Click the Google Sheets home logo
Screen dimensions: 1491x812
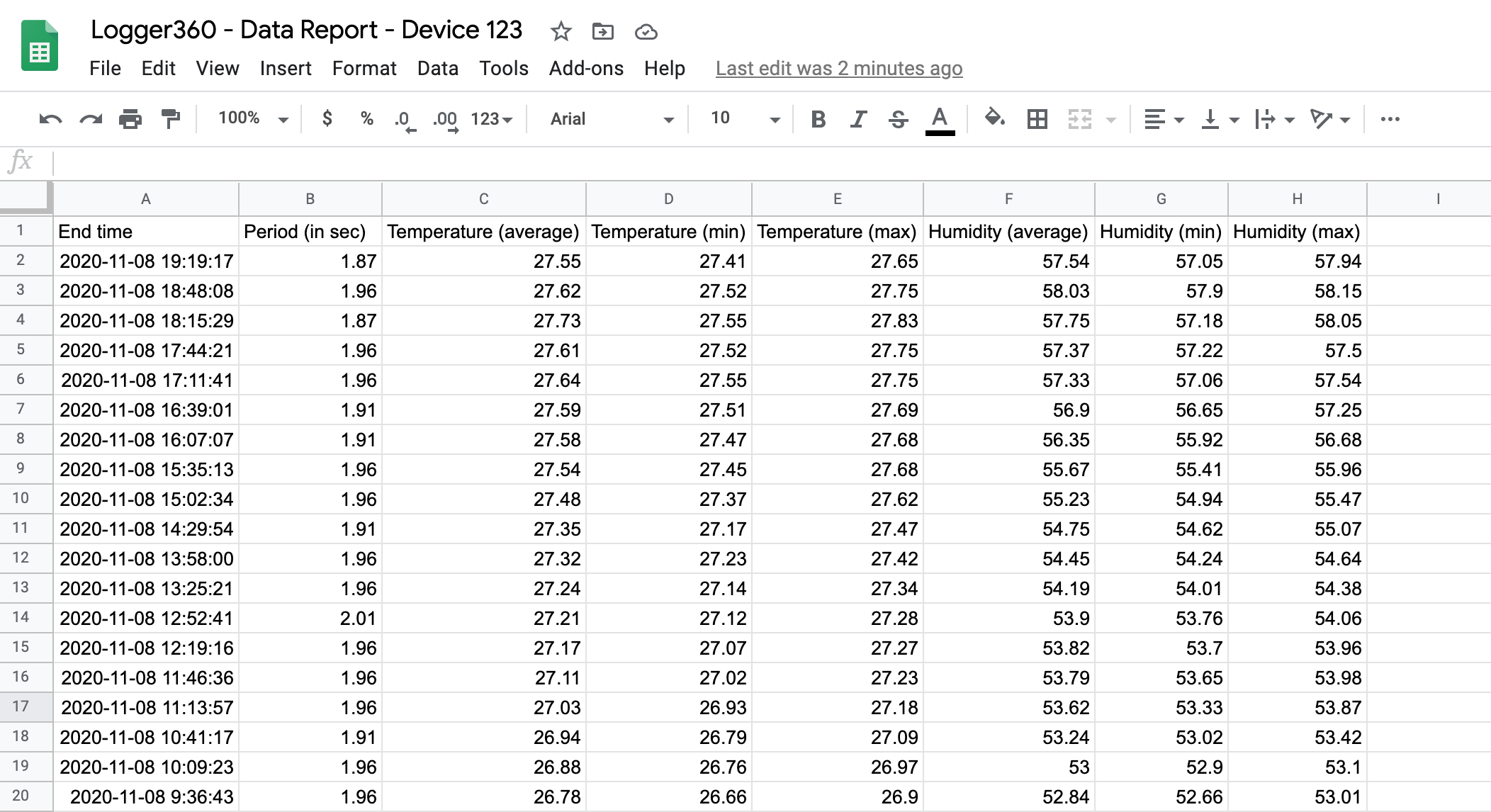click(x=40, y=46)
